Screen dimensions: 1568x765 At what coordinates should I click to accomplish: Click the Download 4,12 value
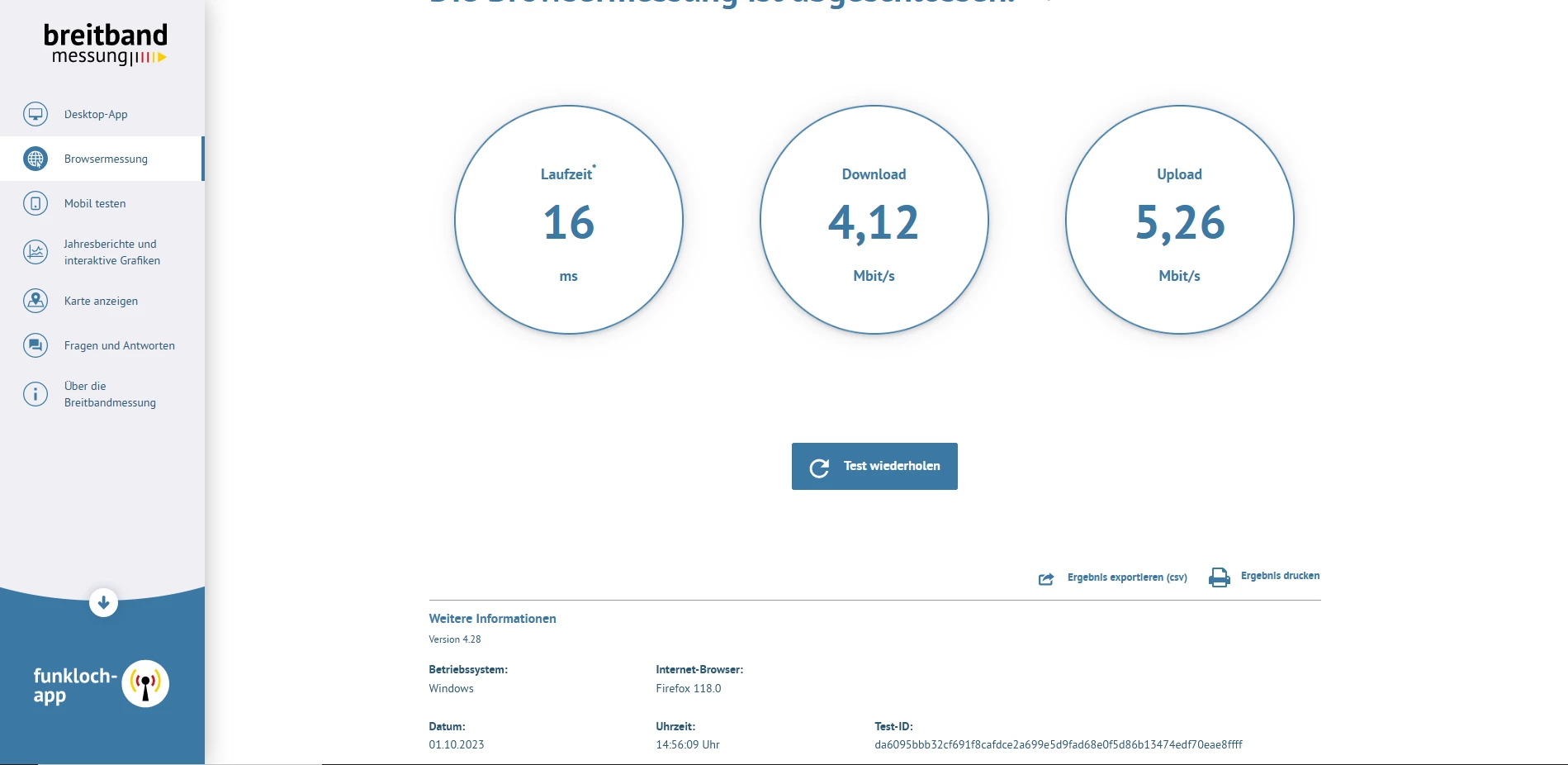[874, 223]
